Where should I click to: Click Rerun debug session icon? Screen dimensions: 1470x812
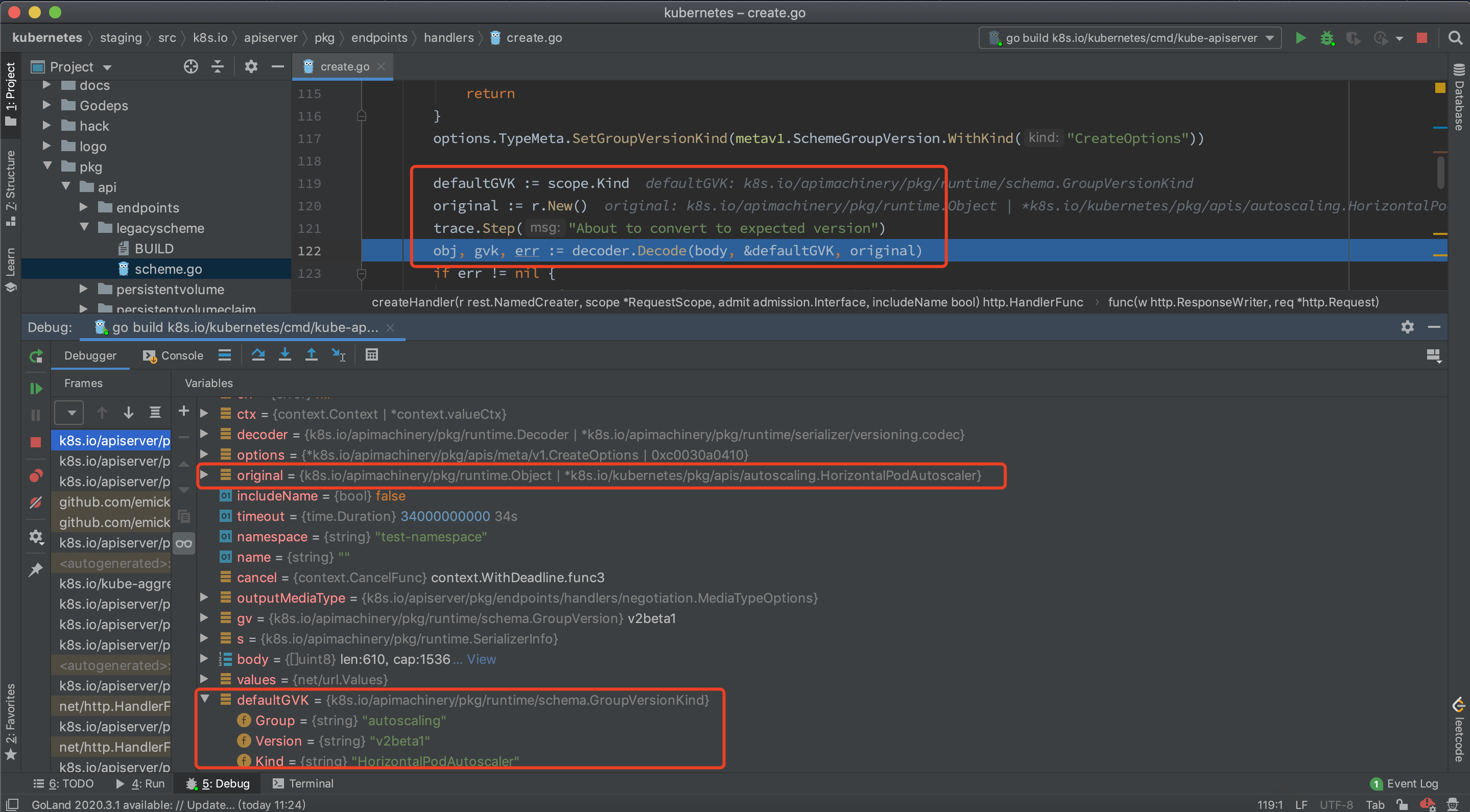(x=36, y=356)
